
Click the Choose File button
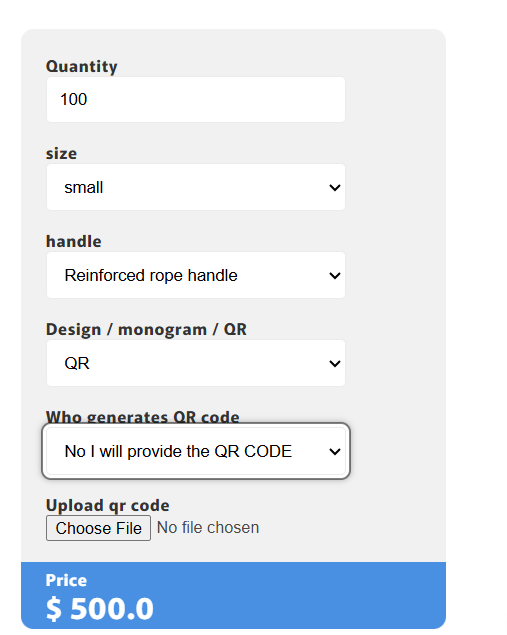pos(98,528)
